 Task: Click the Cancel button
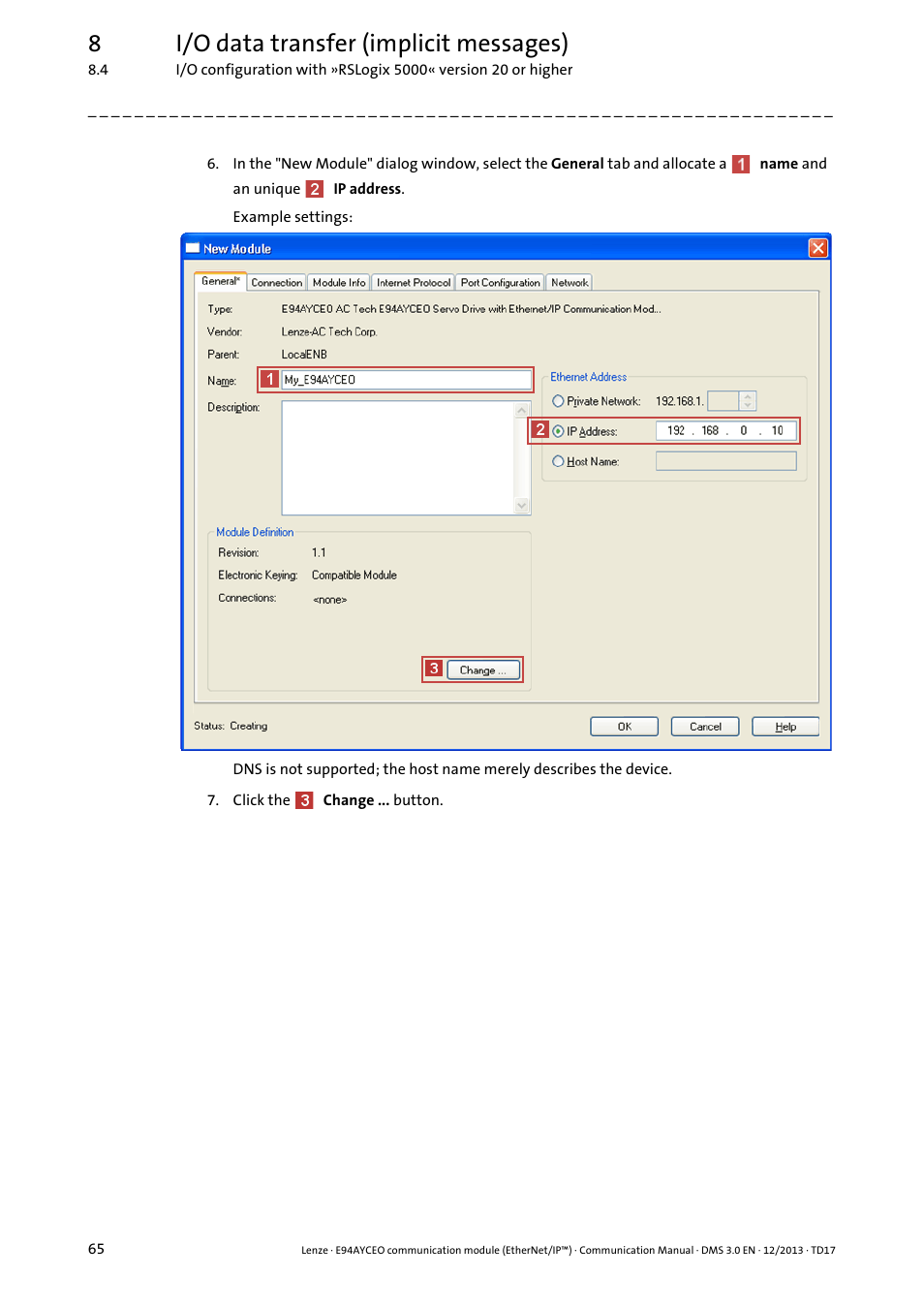pyautogui.click(x=705, y=727)
